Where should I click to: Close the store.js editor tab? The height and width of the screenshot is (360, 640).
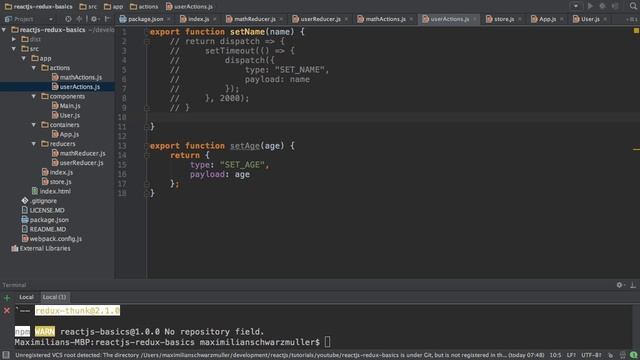[520, 19]
